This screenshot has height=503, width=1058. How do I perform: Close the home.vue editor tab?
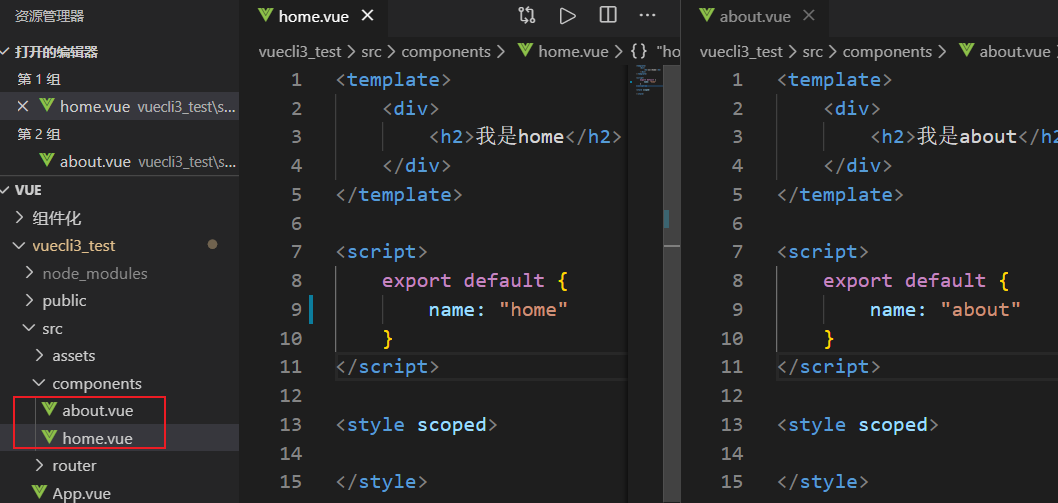coord(367,16)
